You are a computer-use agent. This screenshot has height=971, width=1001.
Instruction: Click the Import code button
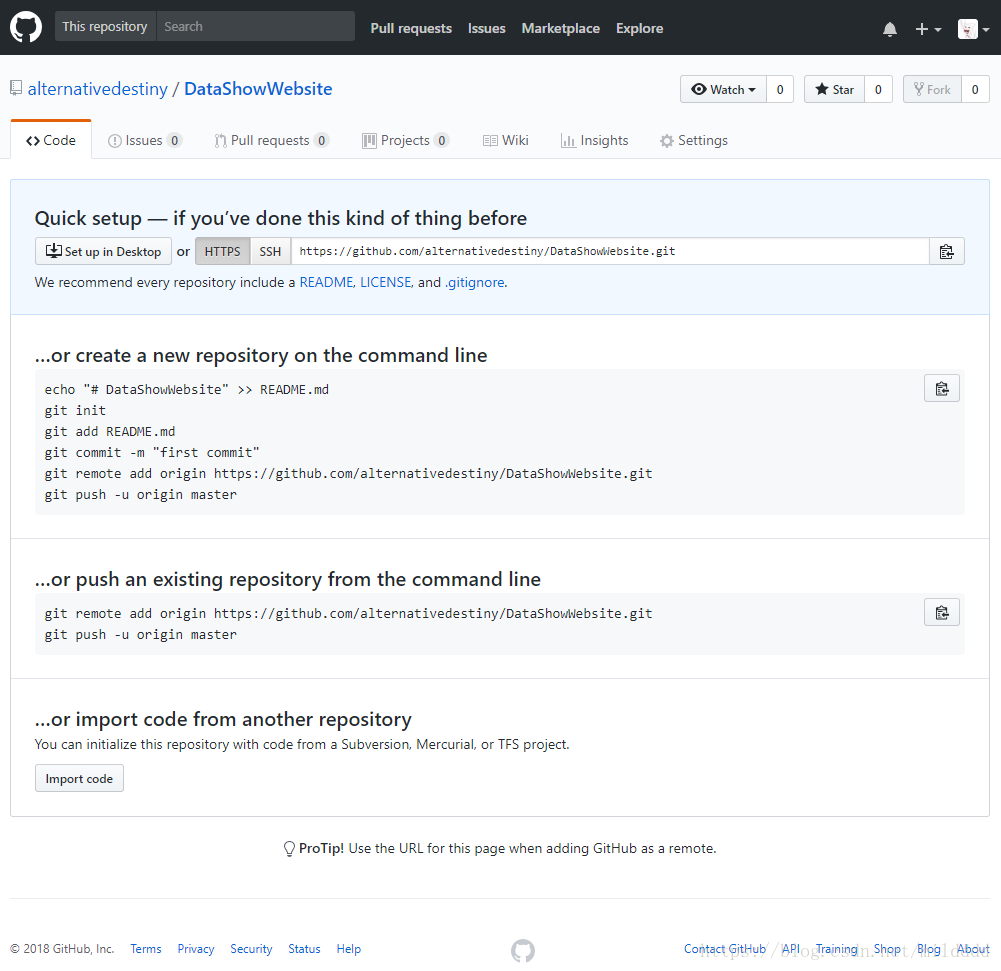pos(79,778)
